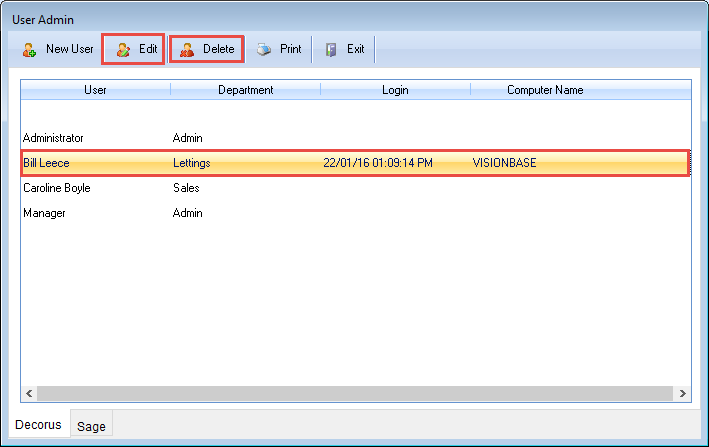
Task: Switch to the Sage tab
Action: coord(91,426)
